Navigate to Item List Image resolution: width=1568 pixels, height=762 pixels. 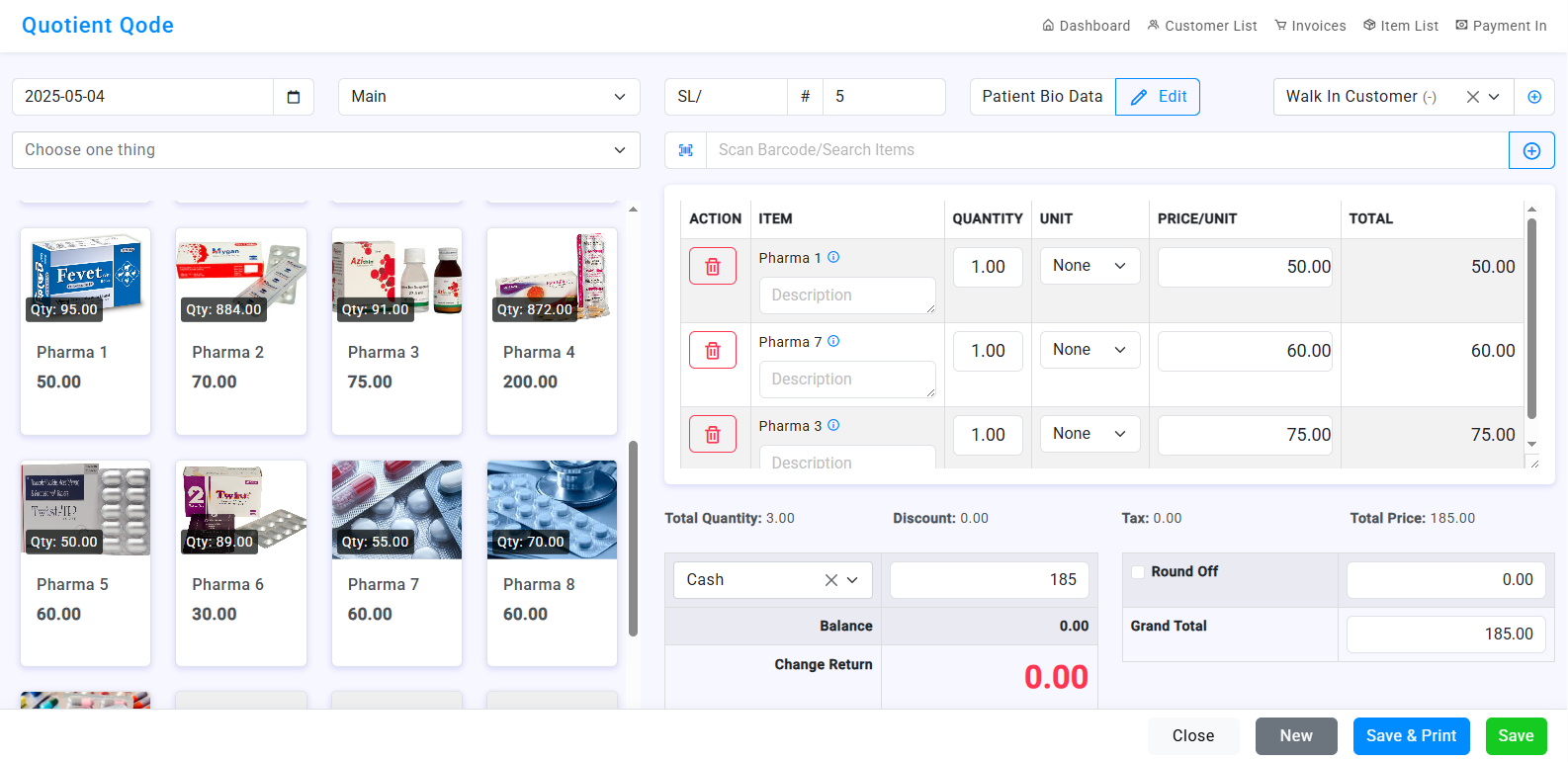click(1401, 26)
